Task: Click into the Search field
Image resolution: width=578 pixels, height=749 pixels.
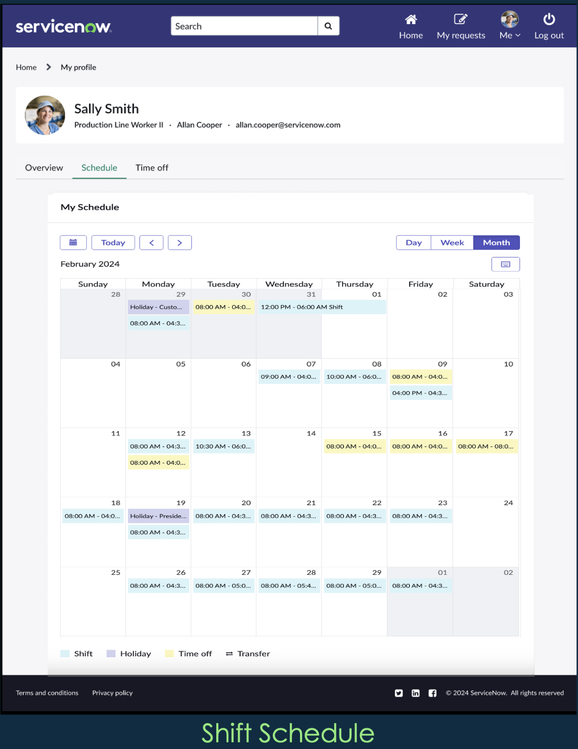Action: [244, 26]
